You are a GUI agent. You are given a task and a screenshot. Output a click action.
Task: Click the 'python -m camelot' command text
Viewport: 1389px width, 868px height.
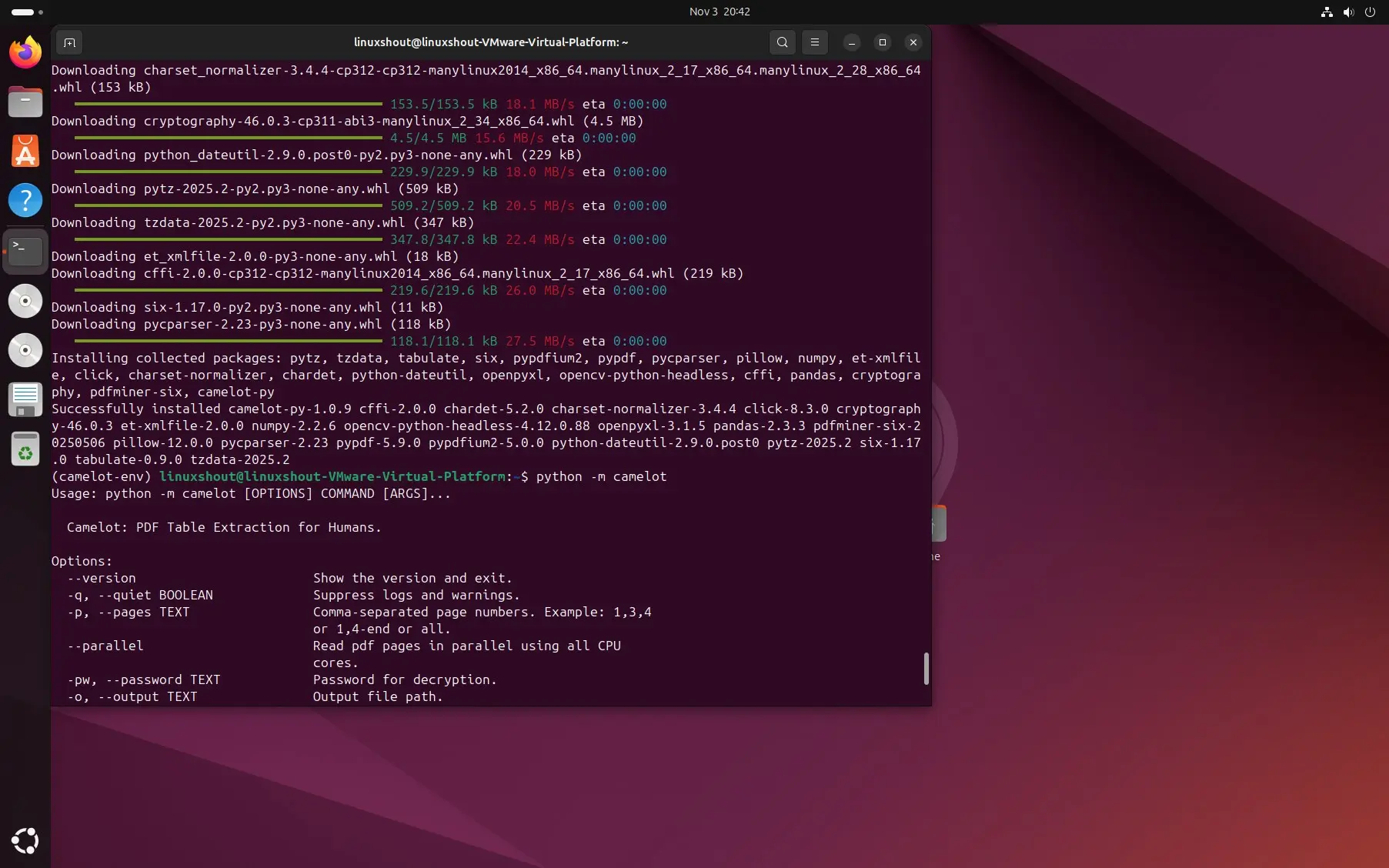point(601,476)
